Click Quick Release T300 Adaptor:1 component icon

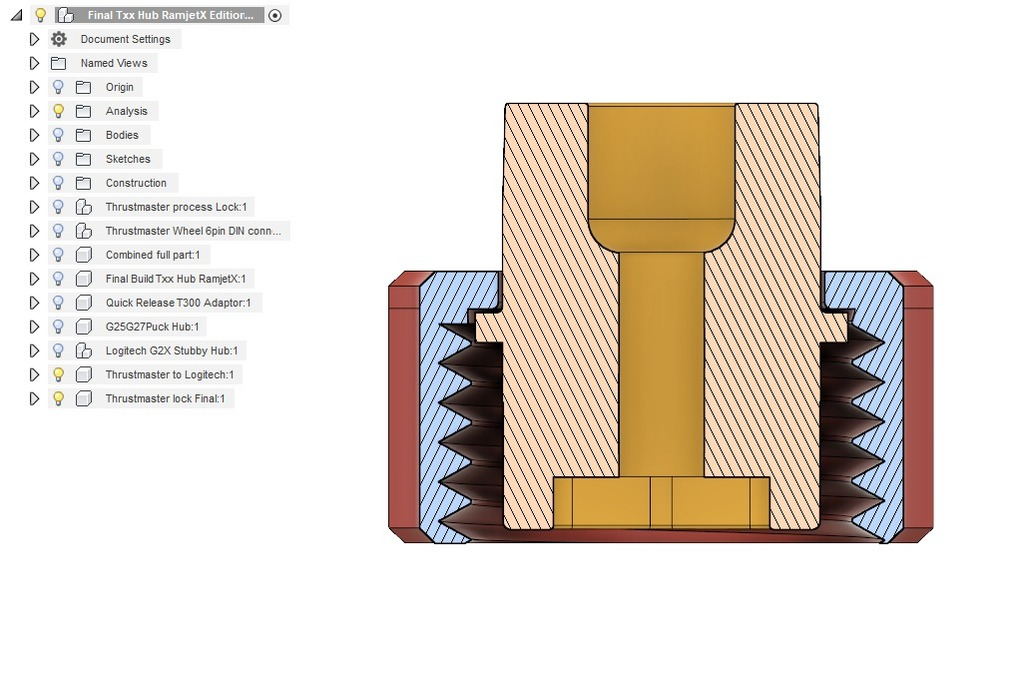84,303
